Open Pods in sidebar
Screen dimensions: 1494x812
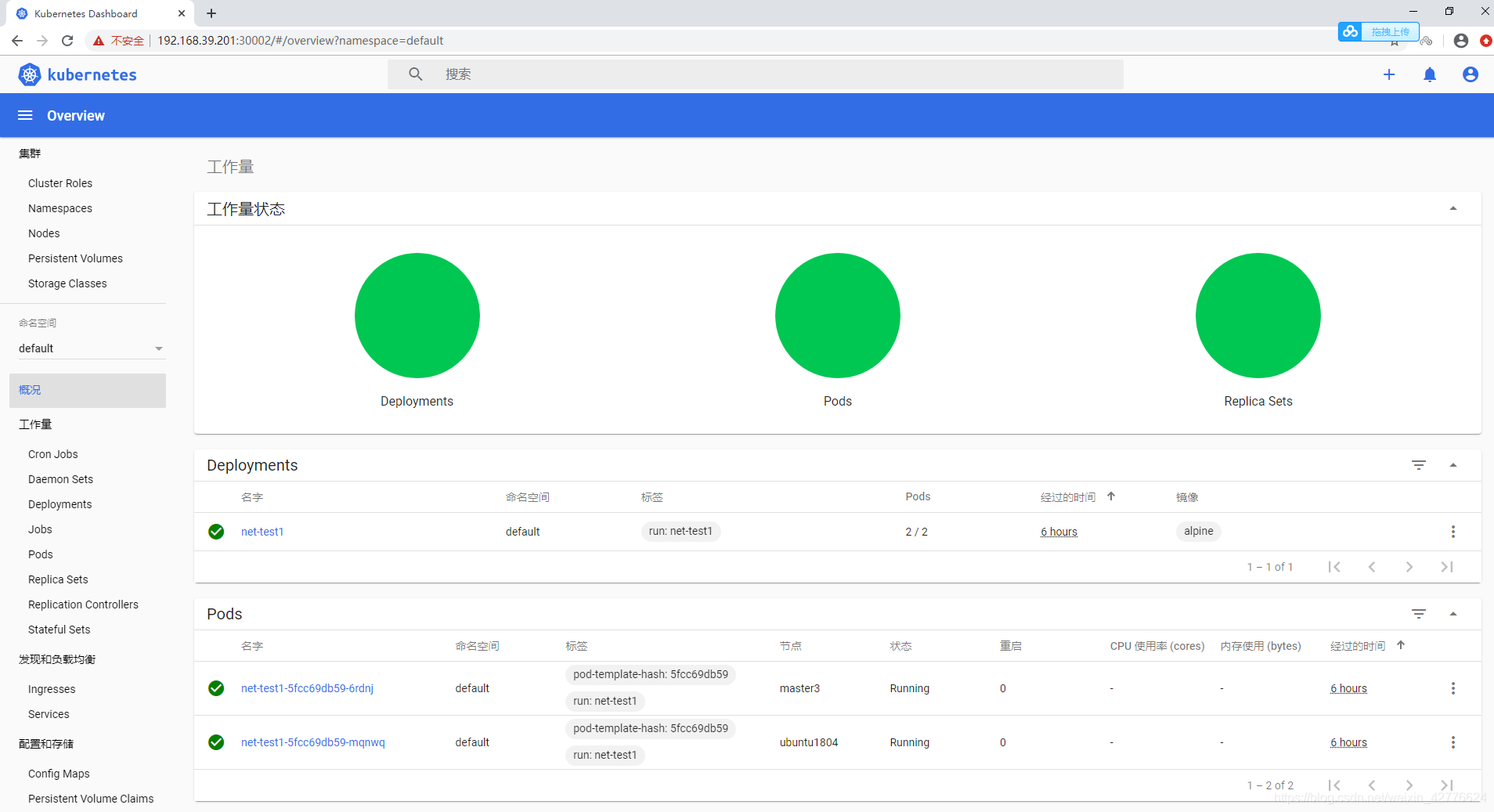click(x=41, y=554)
